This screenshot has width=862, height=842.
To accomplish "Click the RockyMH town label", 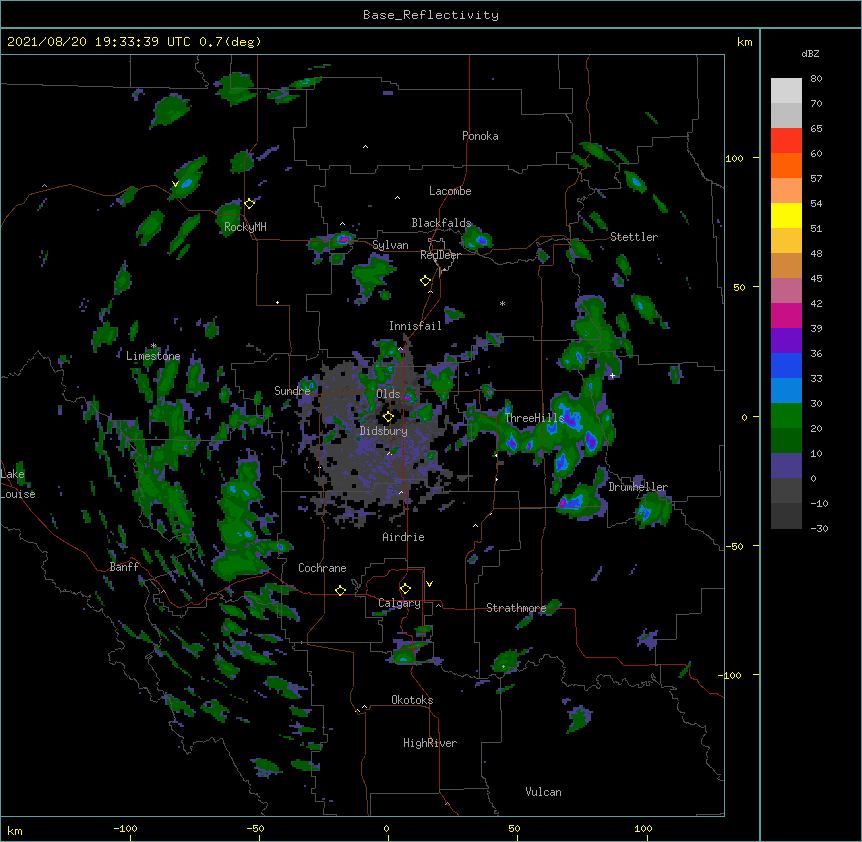I will [x=245, y=227].
